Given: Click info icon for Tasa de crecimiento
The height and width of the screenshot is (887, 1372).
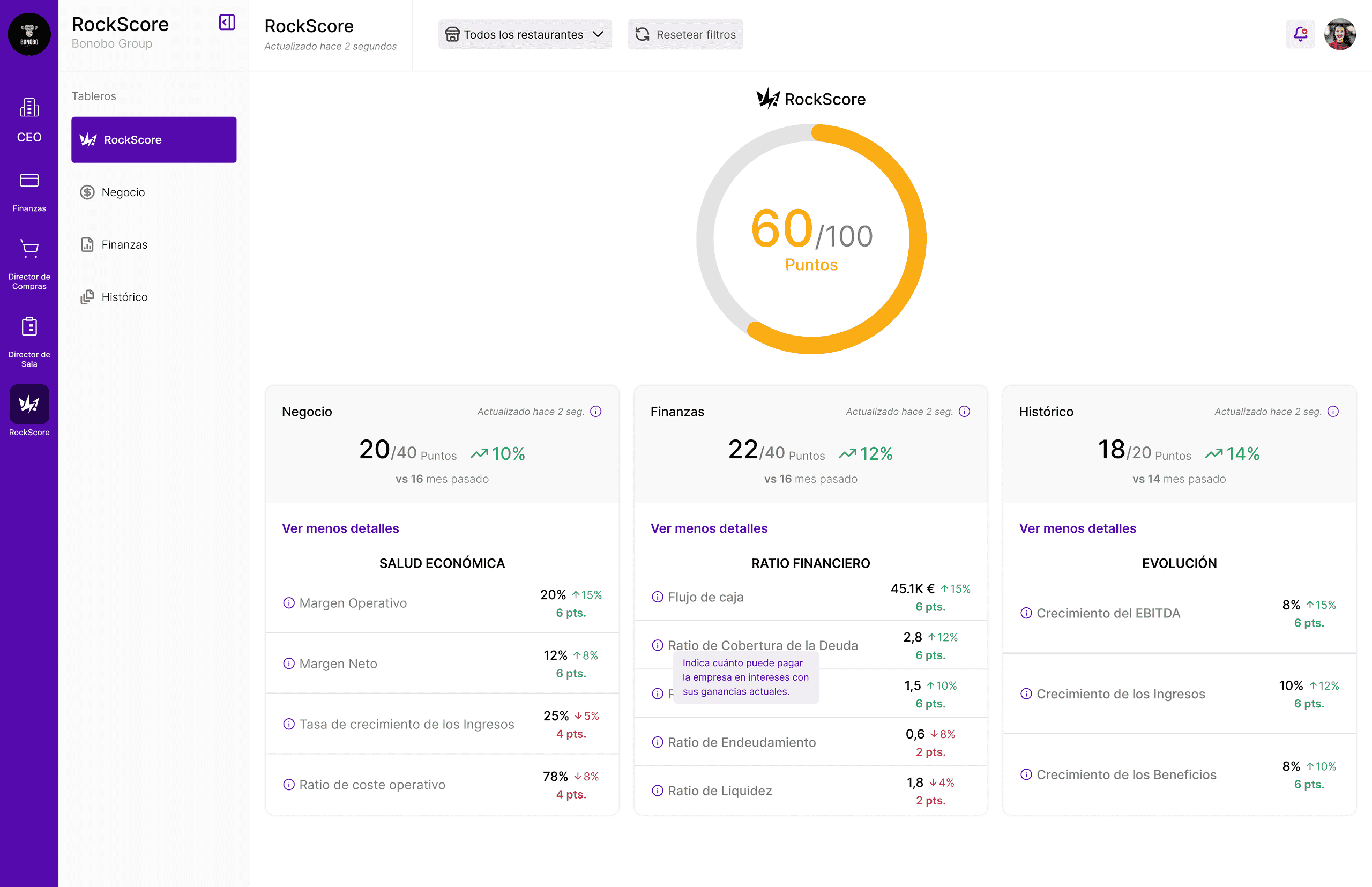Looking at the screenshot, I should (289, 724).
